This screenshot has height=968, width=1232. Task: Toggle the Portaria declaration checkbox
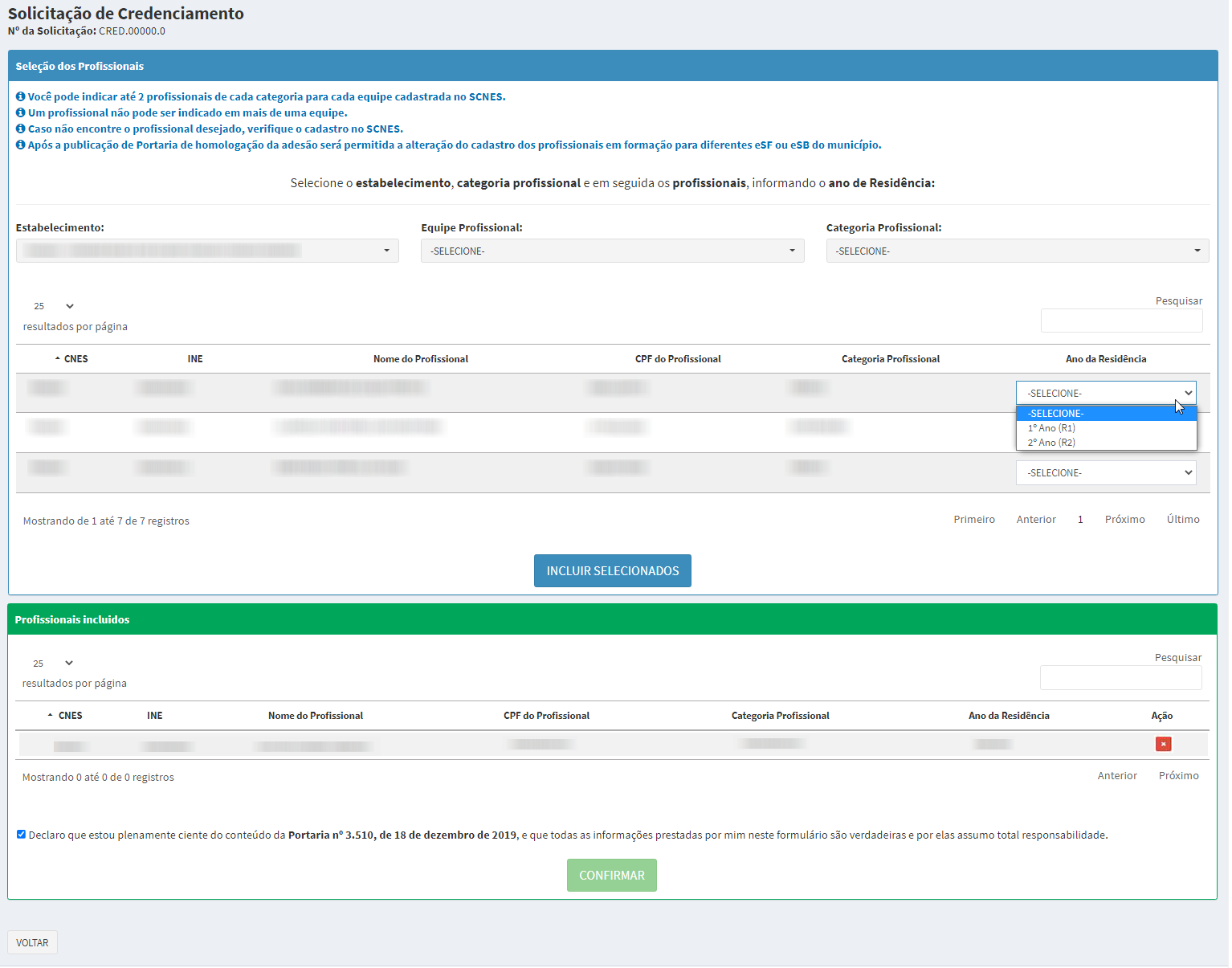[22, 835]
